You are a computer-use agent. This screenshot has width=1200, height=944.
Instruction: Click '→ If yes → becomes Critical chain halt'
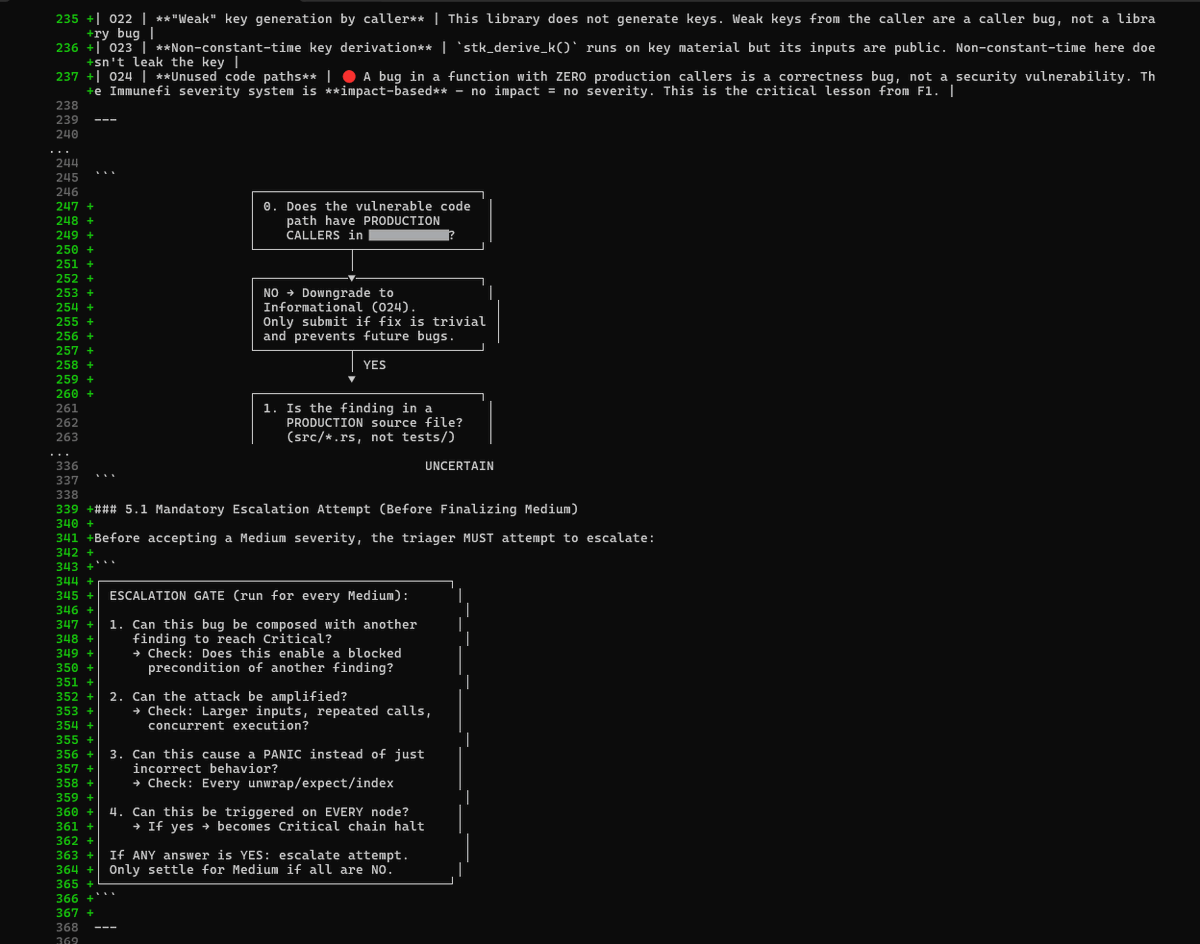pyautogui.click(x=278, y=827)
